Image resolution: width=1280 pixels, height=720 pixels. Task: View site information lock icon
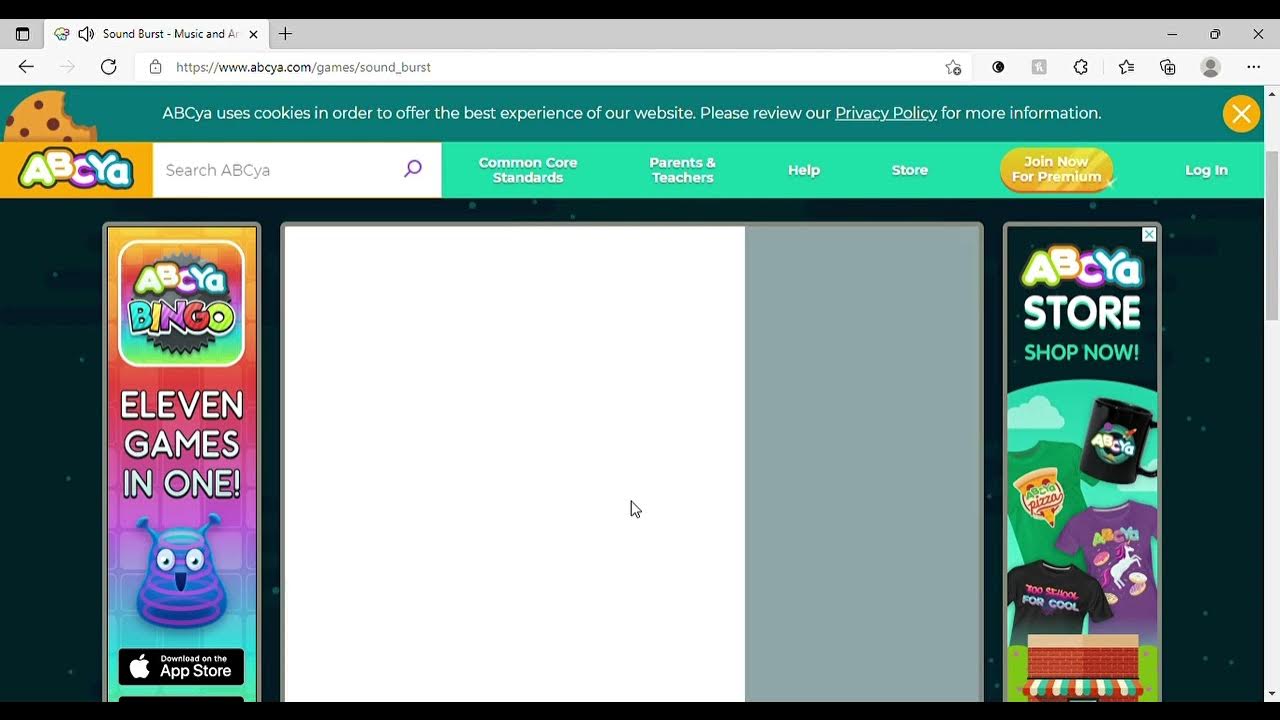point(155,67)
